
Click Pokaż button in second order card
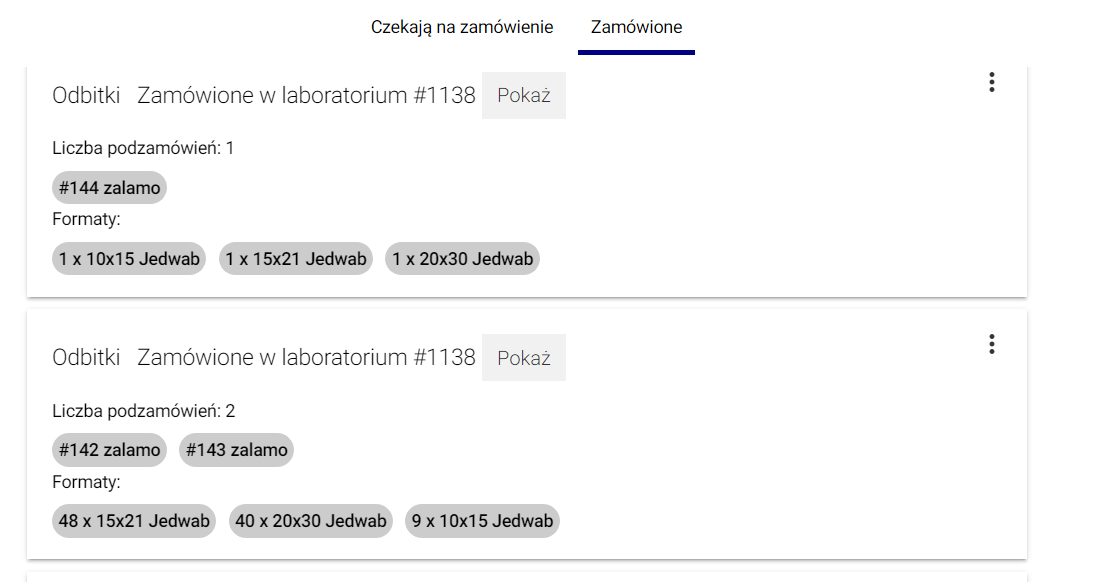524,358
